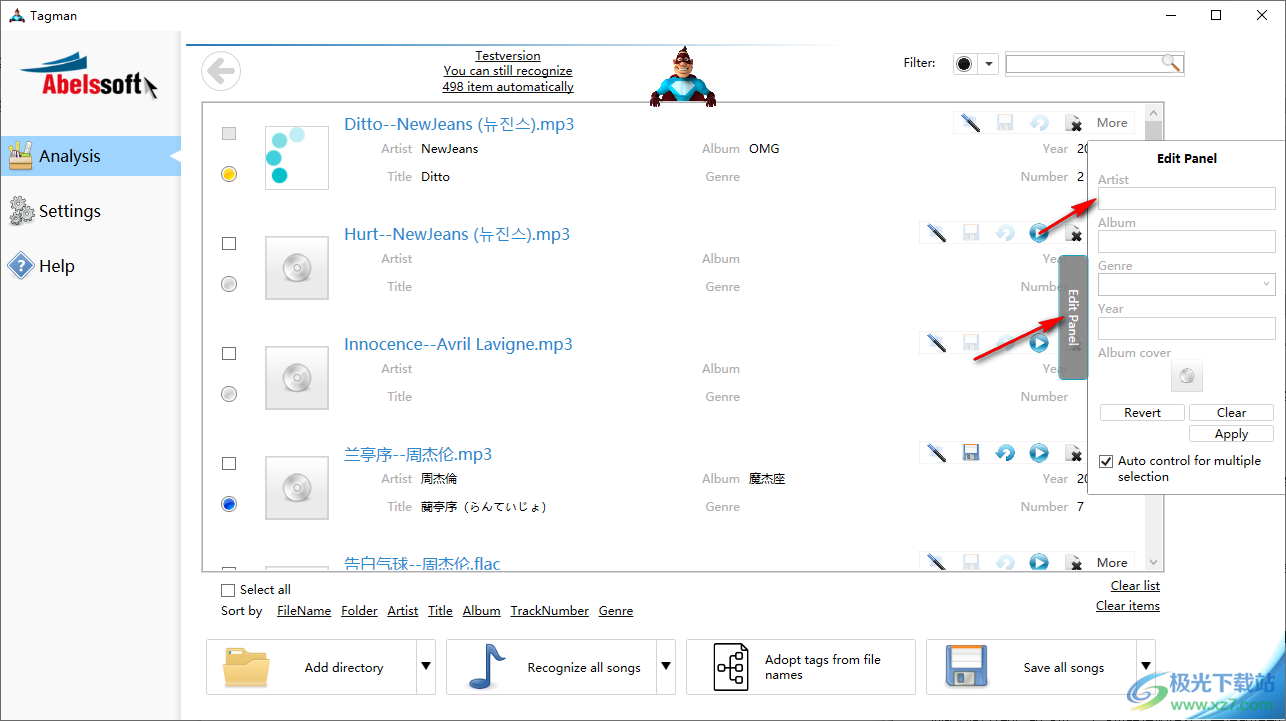Select the radio button for Hurt--NewJeans
This screenshot has height=721, width=1286.
click(228, 283)
